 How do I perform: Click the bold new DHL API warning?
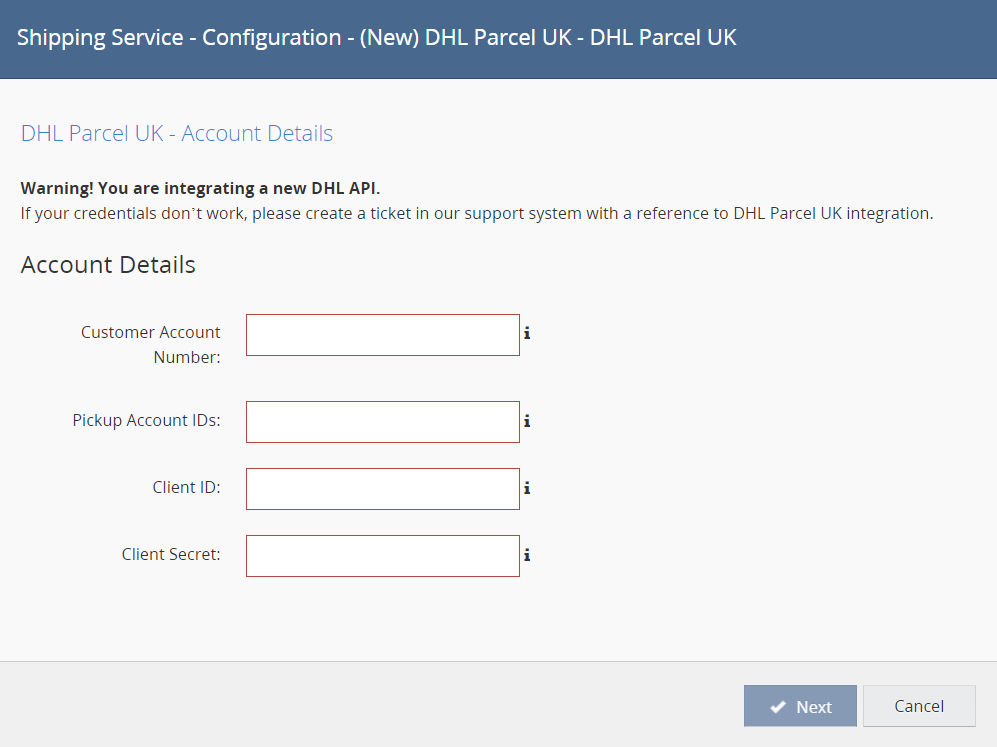200,188
